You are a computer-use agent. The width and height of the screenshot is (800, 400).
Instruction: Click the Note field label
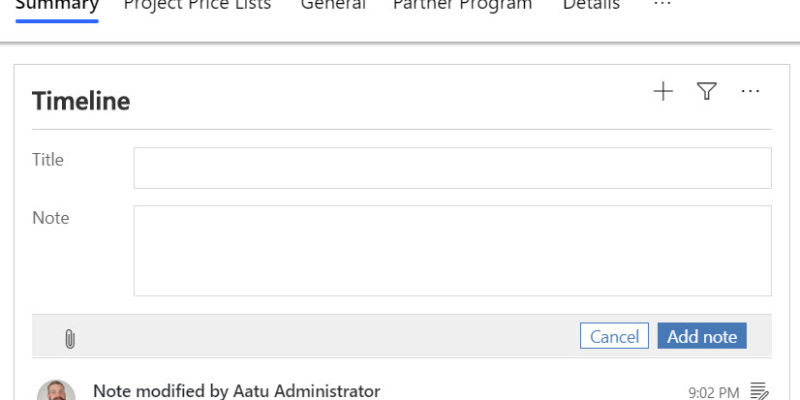[51, 218]
